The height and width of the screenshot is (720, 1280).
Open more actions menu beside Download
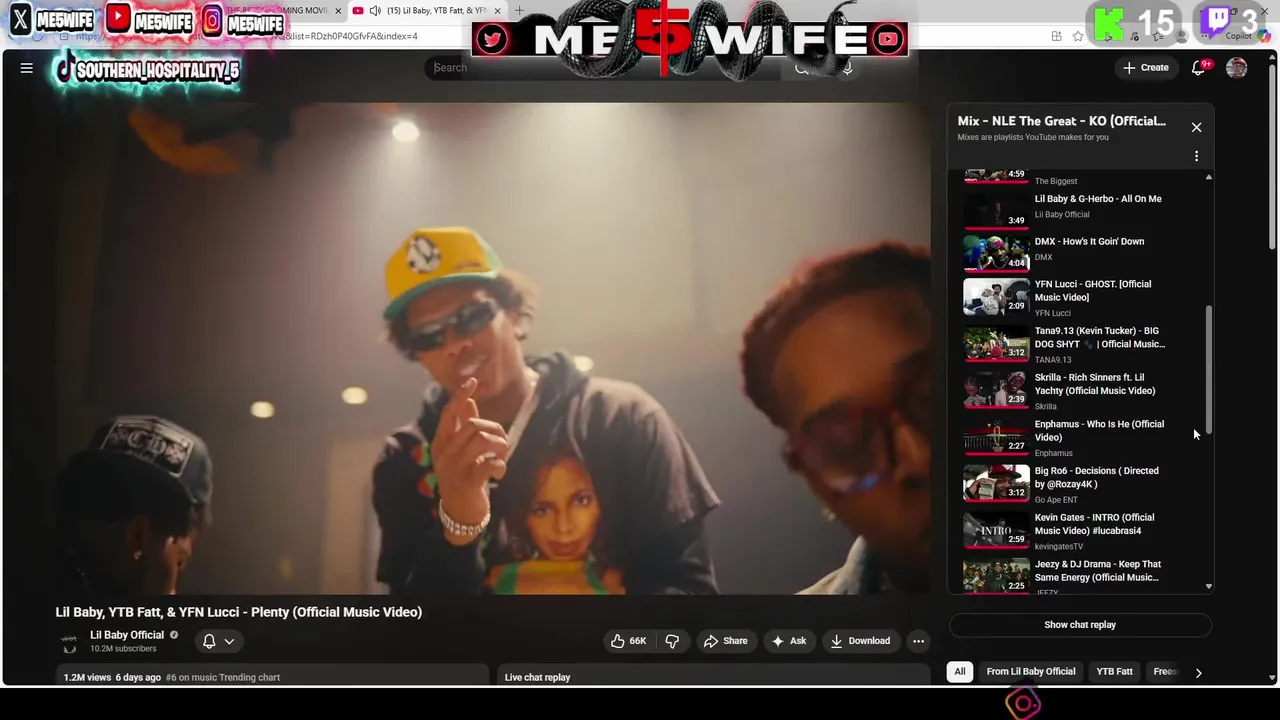coord(918,641)
